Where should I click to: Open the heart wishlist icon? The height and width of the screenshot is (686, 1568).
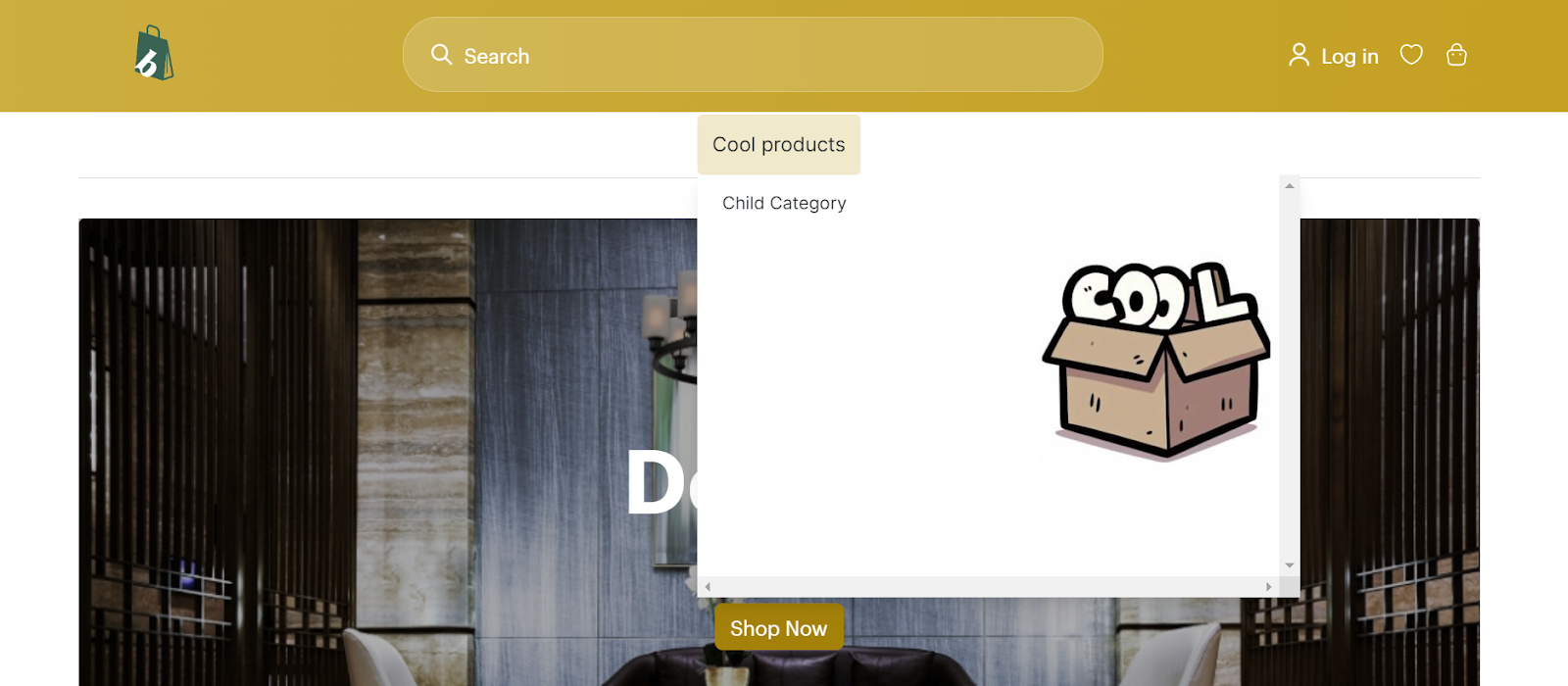click(1411, 55)
